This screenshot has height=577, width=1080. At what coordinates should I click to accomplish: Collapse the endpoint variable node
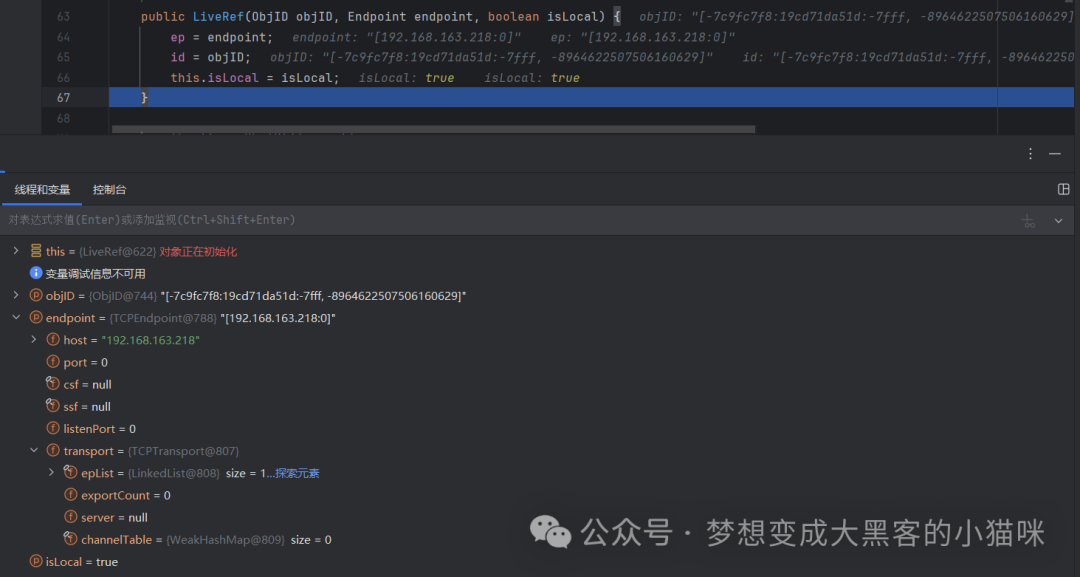16,317
